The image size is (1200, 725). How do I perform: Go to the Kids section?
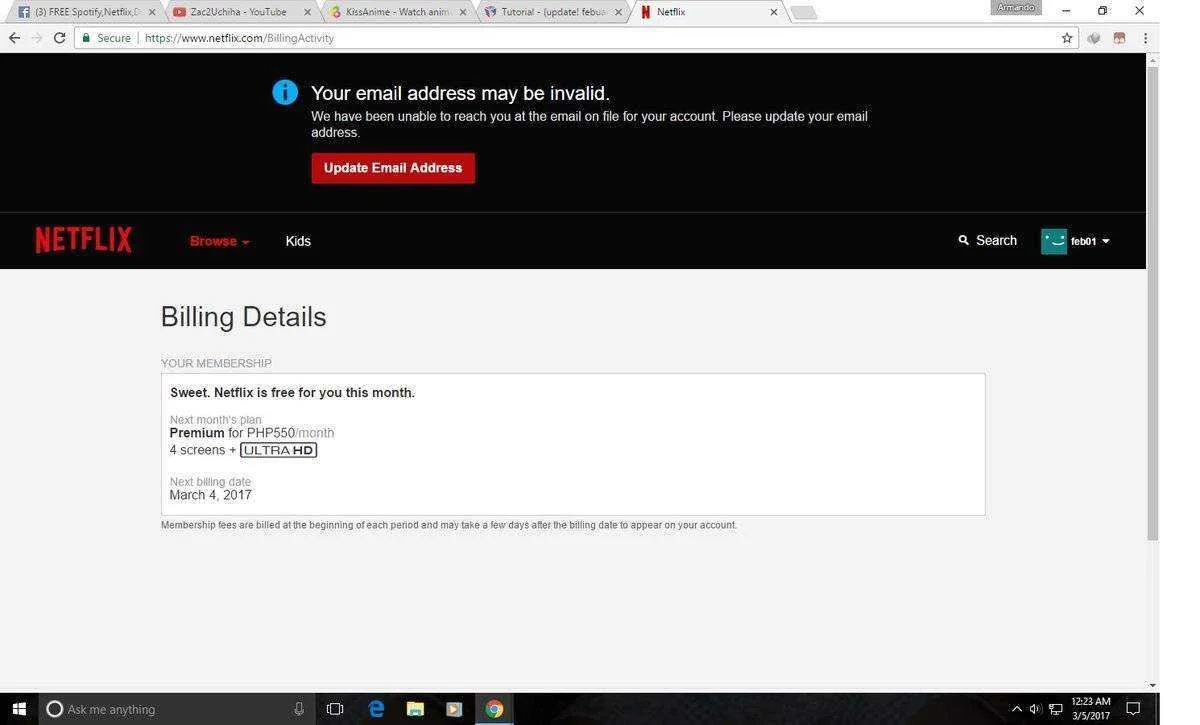(298, 241)
